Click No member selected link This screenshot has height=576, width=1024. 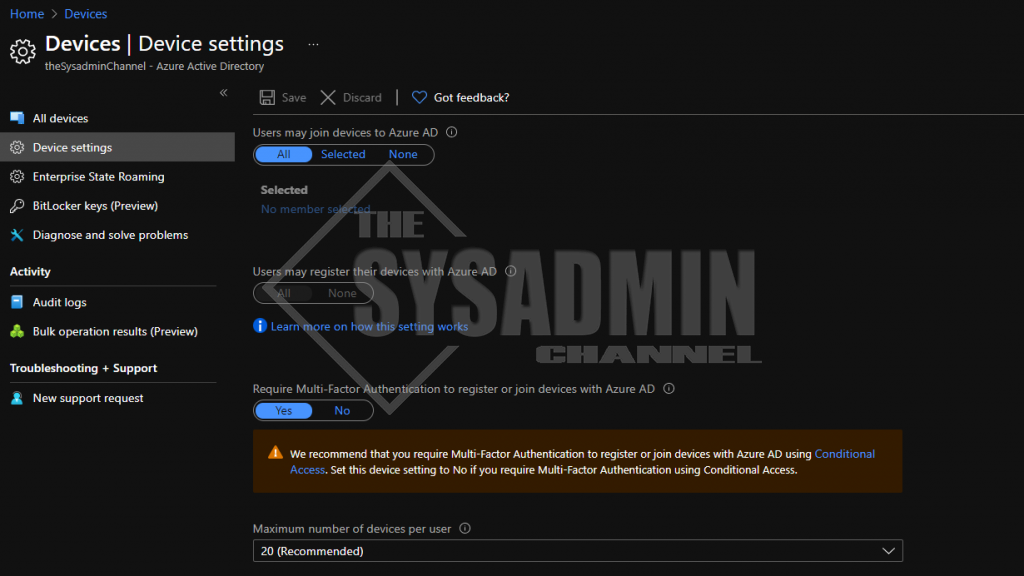pos(315,209)
